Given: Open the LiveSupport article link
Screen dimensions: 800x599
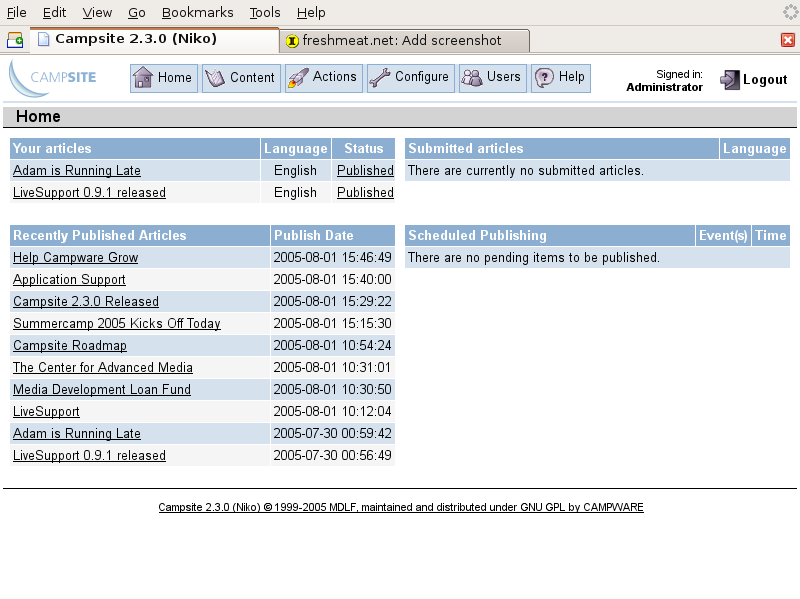Looking at the screenshot, I should [46, 411].
